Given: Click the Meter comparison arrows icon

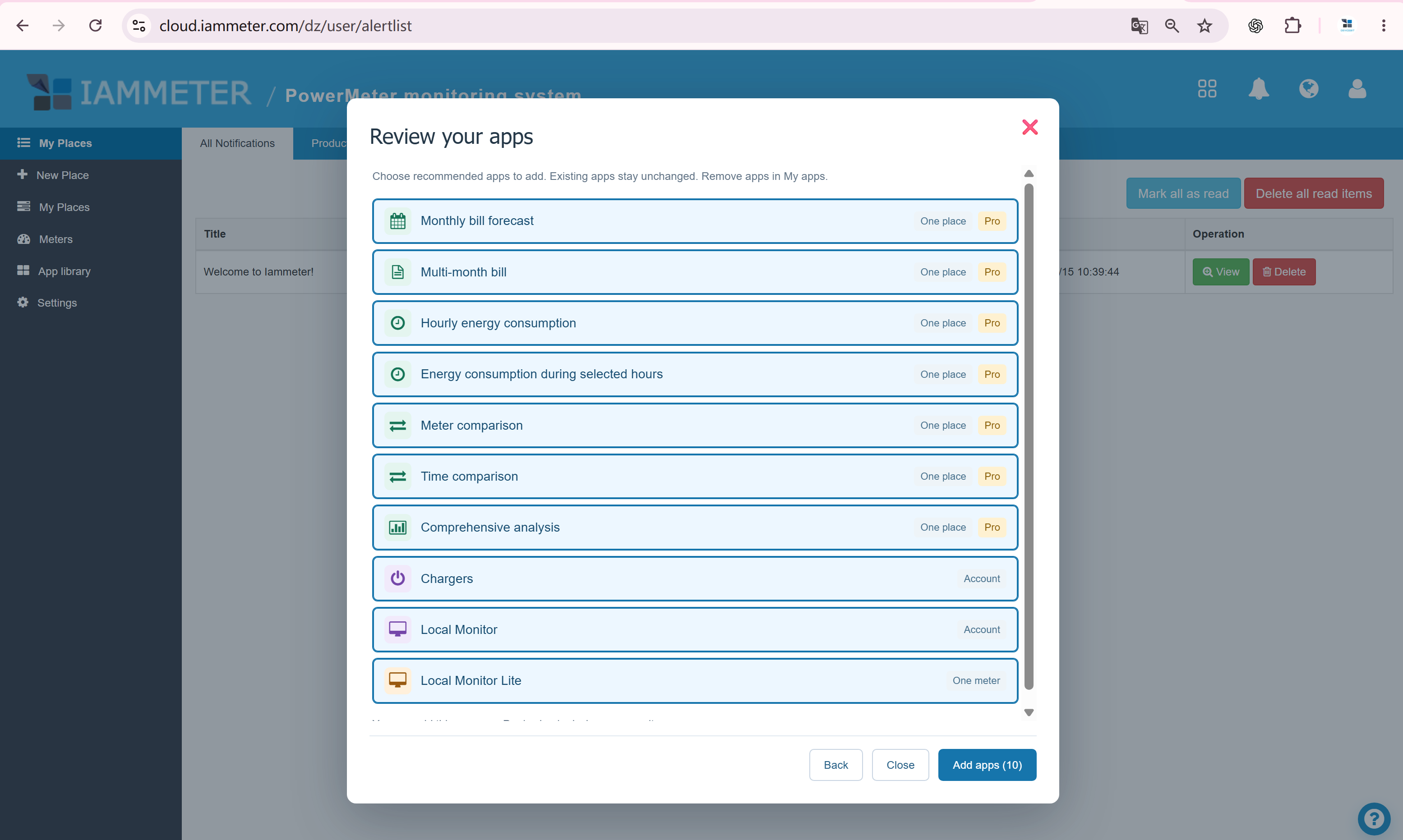Looking at the screenshot, I should point(397,425).
